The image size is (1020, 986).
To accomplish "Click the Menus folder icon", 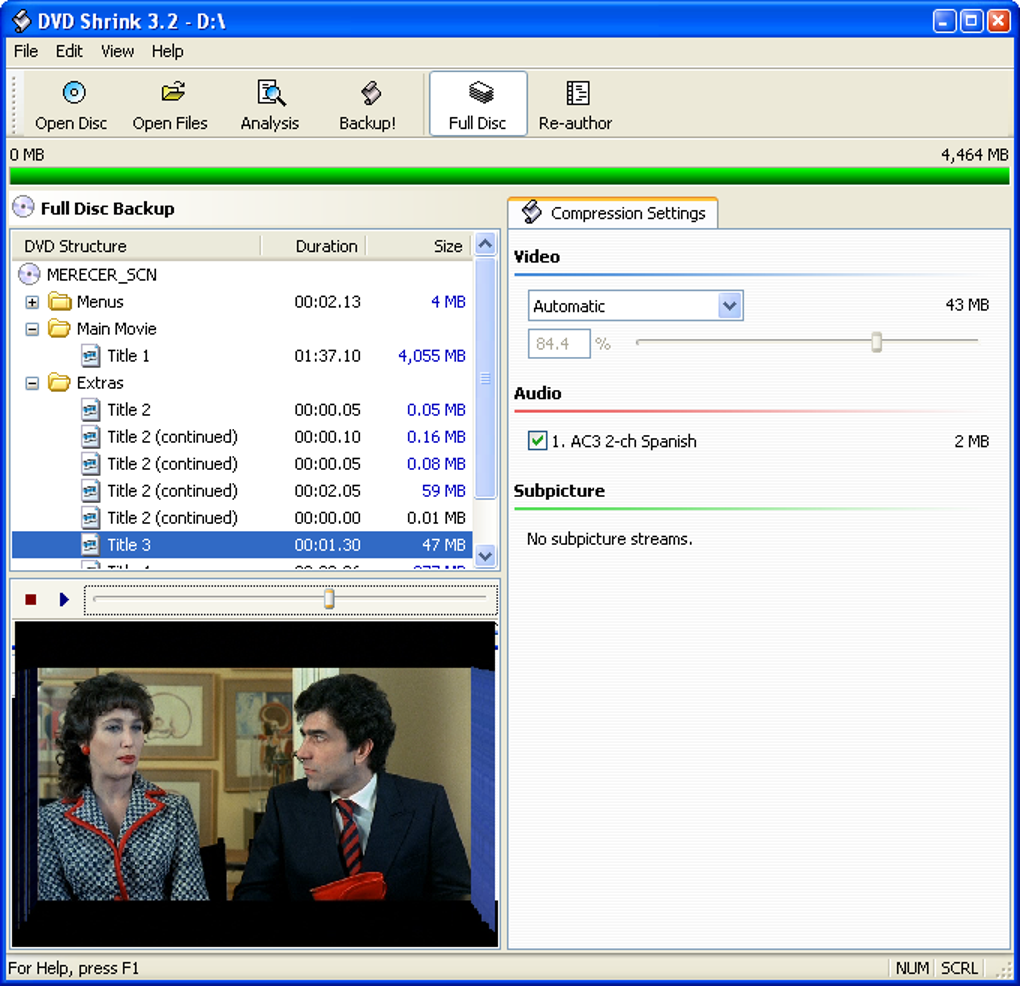I will pyautogui.click(x=60, y=302).
